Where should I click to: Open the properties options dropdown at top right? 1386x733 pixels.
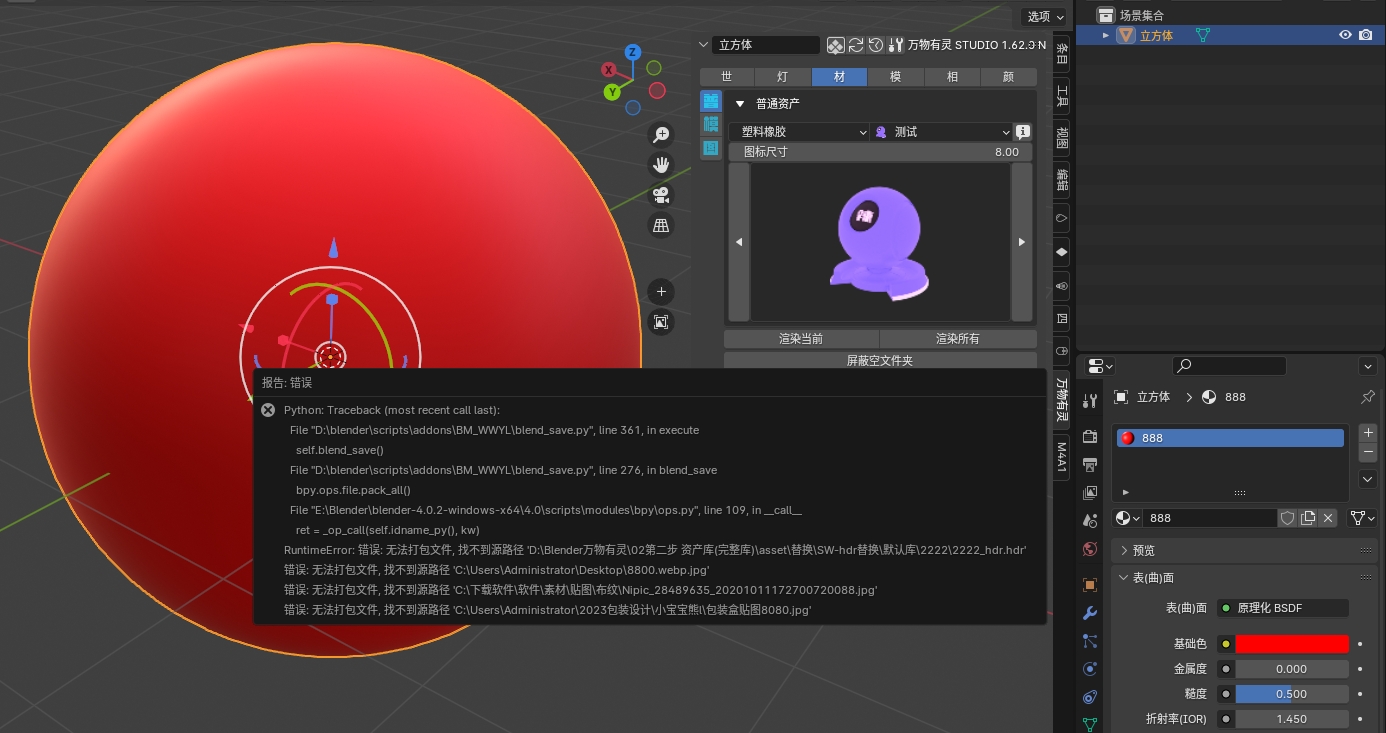pos(1367,366)
